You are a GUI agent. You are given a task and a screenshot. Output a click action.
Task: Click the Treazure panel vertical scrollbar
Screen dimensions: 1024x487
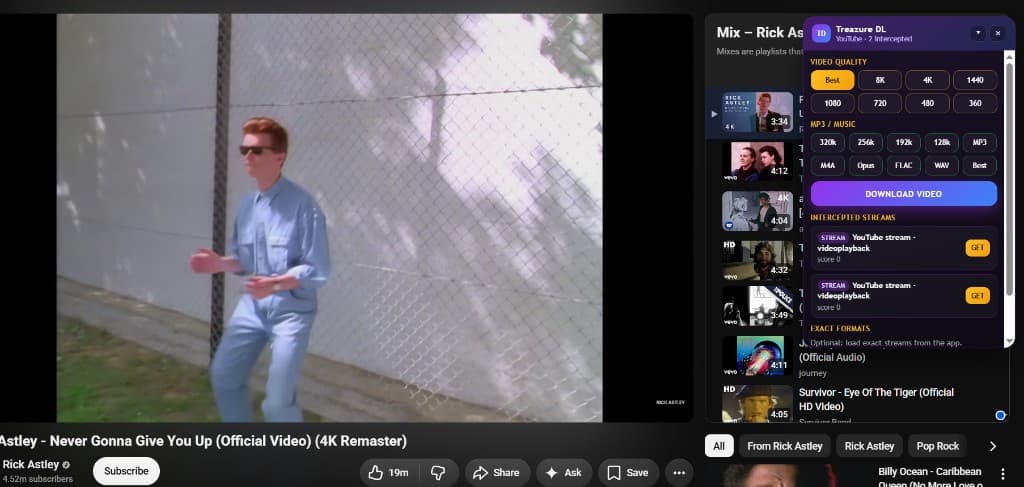coord(1010,176)
